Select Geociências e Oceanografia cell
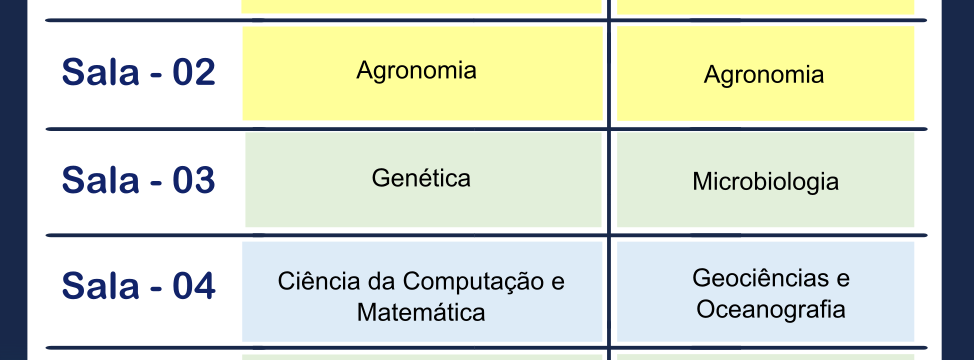Viewport: 974px width, 360px height. tap(765, 292)
